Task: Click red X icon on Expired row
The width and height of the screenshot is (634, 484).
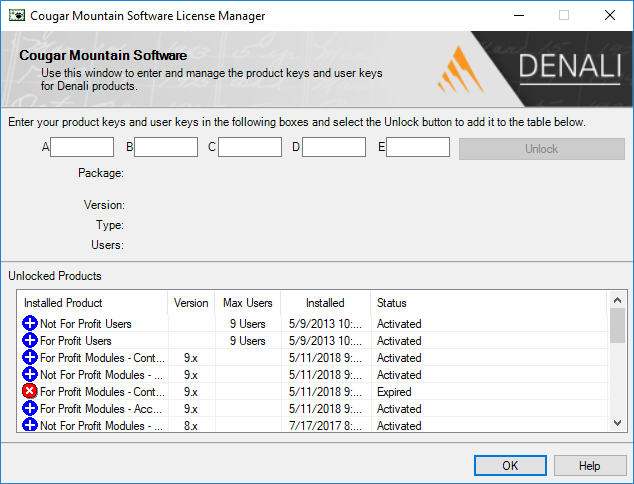Action: [x=30, y=391]
